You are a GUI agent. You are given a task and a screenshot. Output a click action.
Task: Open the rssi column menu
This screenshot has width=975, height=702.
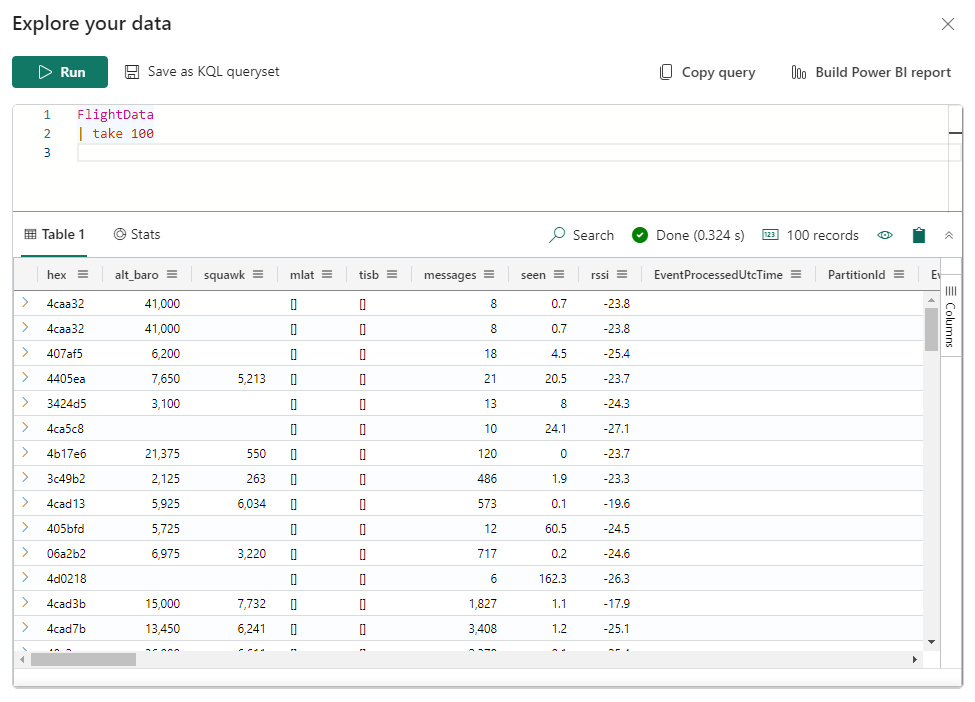[x=622, y=274]
